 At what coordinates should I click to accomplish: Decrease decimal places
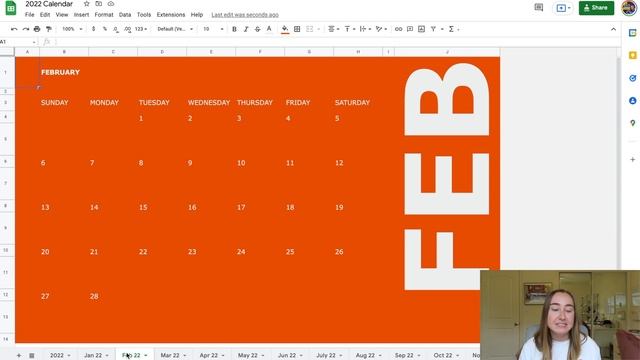tap(116, 29)
